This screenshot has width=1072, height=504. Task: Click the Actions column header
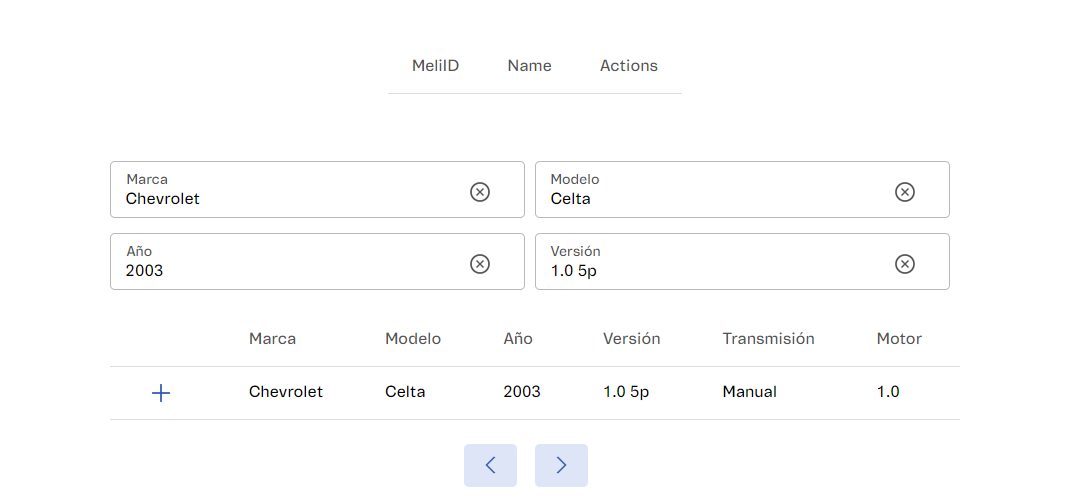(628, 66)
